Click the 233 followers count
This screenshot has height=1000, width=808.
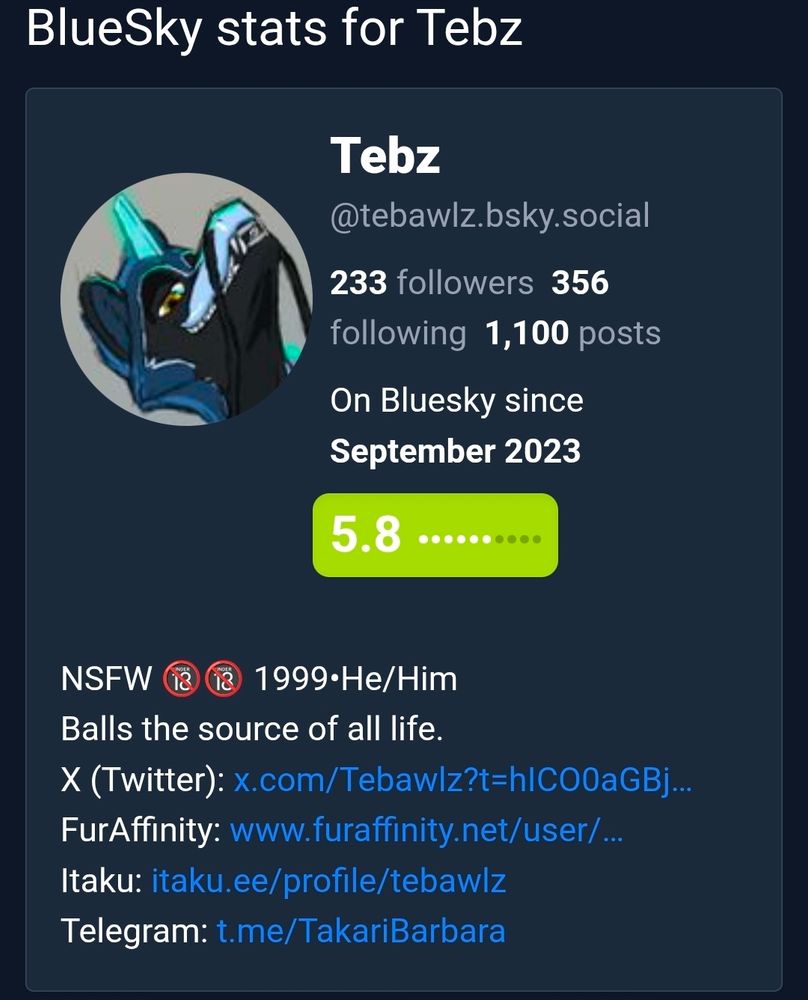pyautogui.click(x=432, y=283)
